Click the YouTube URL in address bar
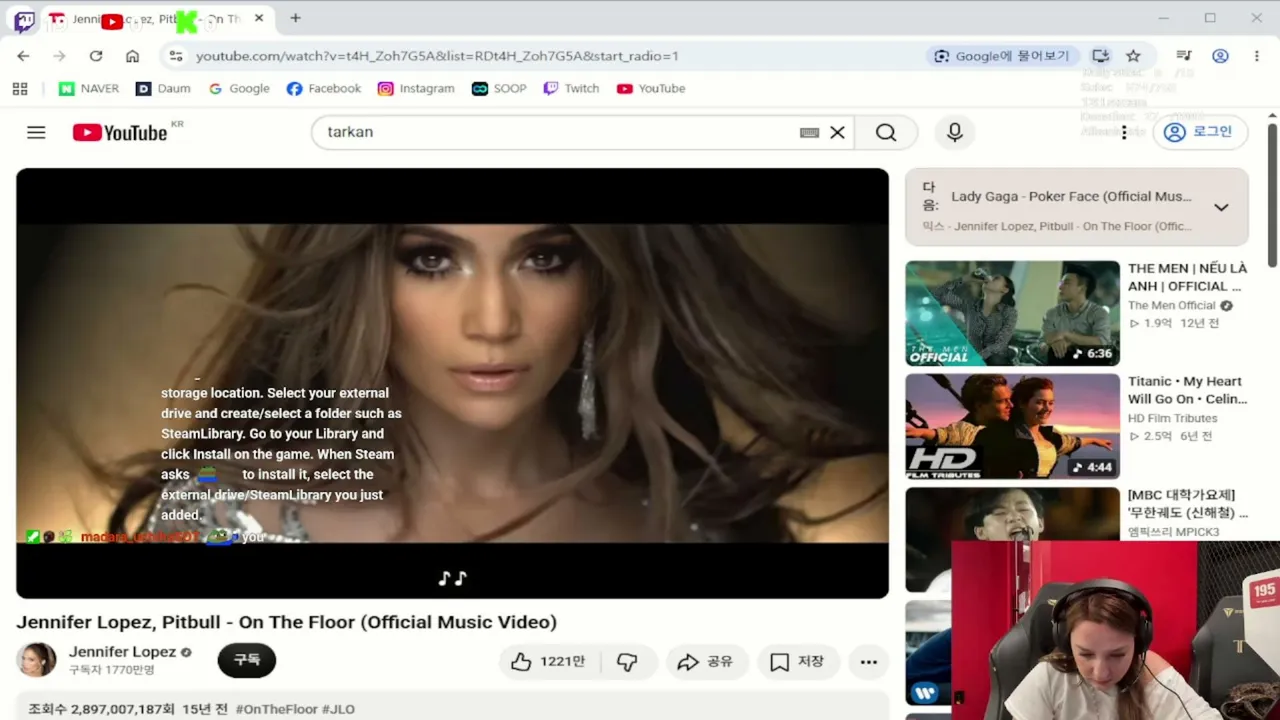Viewport: 1280px width, 720px height. (x=437, y=56)
